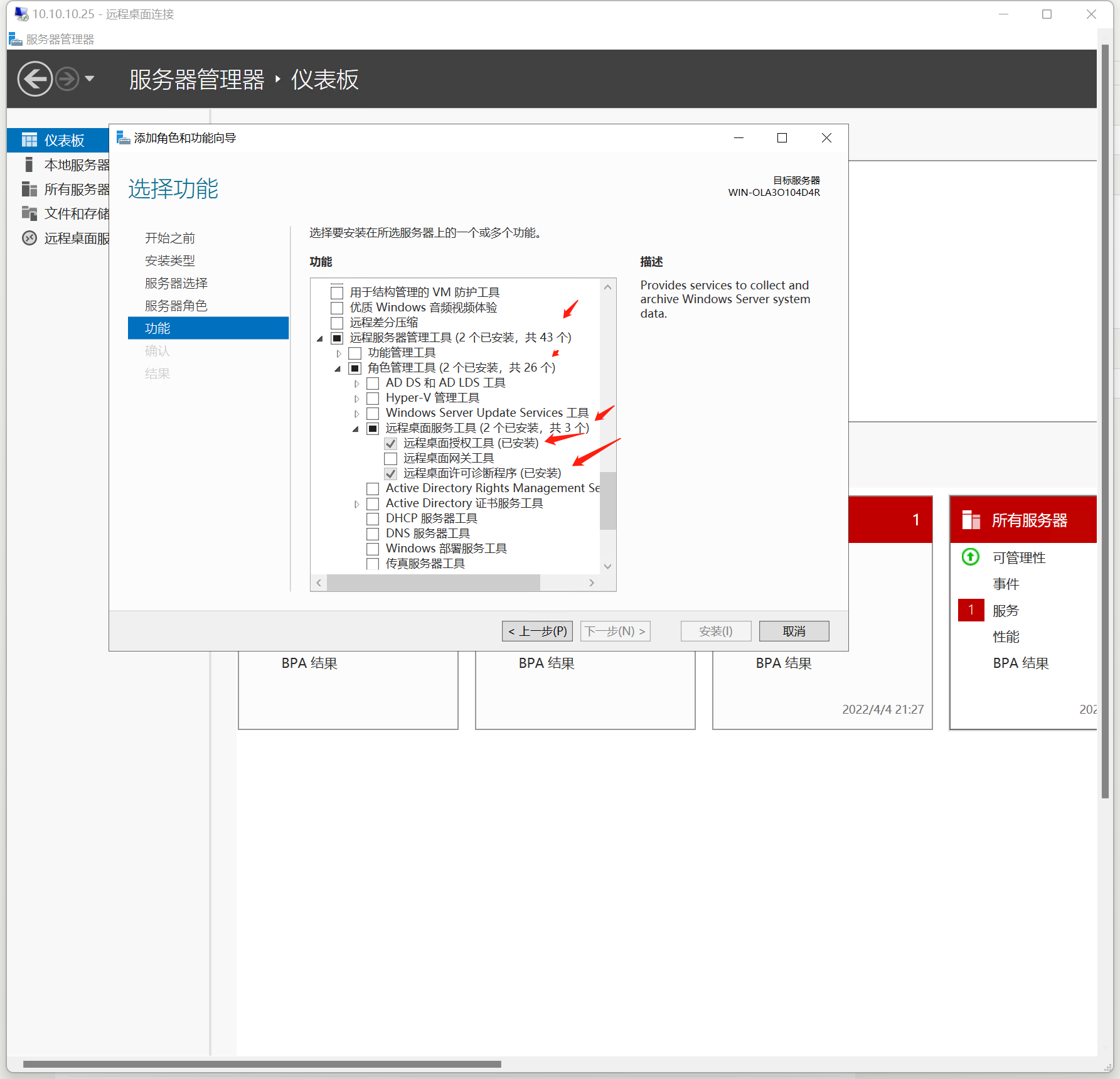Click Server Manager right vertical scrollbar thumb
The image size is (1120, 1079).
click(x=1106, y=421)
